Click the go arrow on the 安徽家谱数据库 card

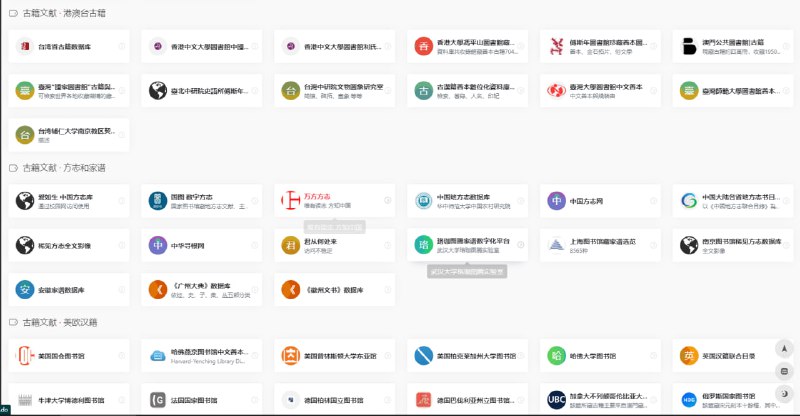pyautogui.click(x=122, y=289)
